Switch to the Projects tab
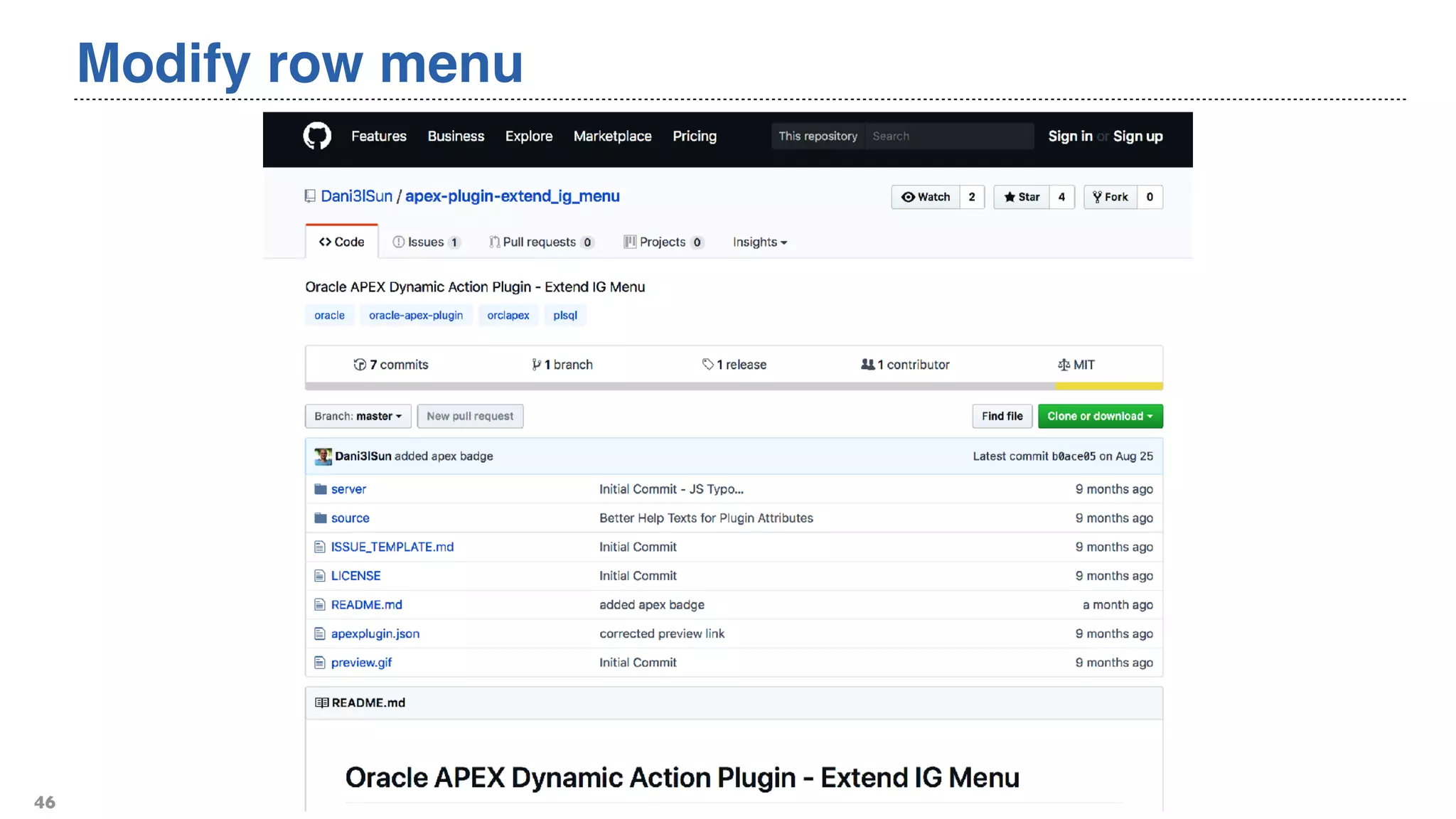 pyautogui.click(x=664, y=242)
